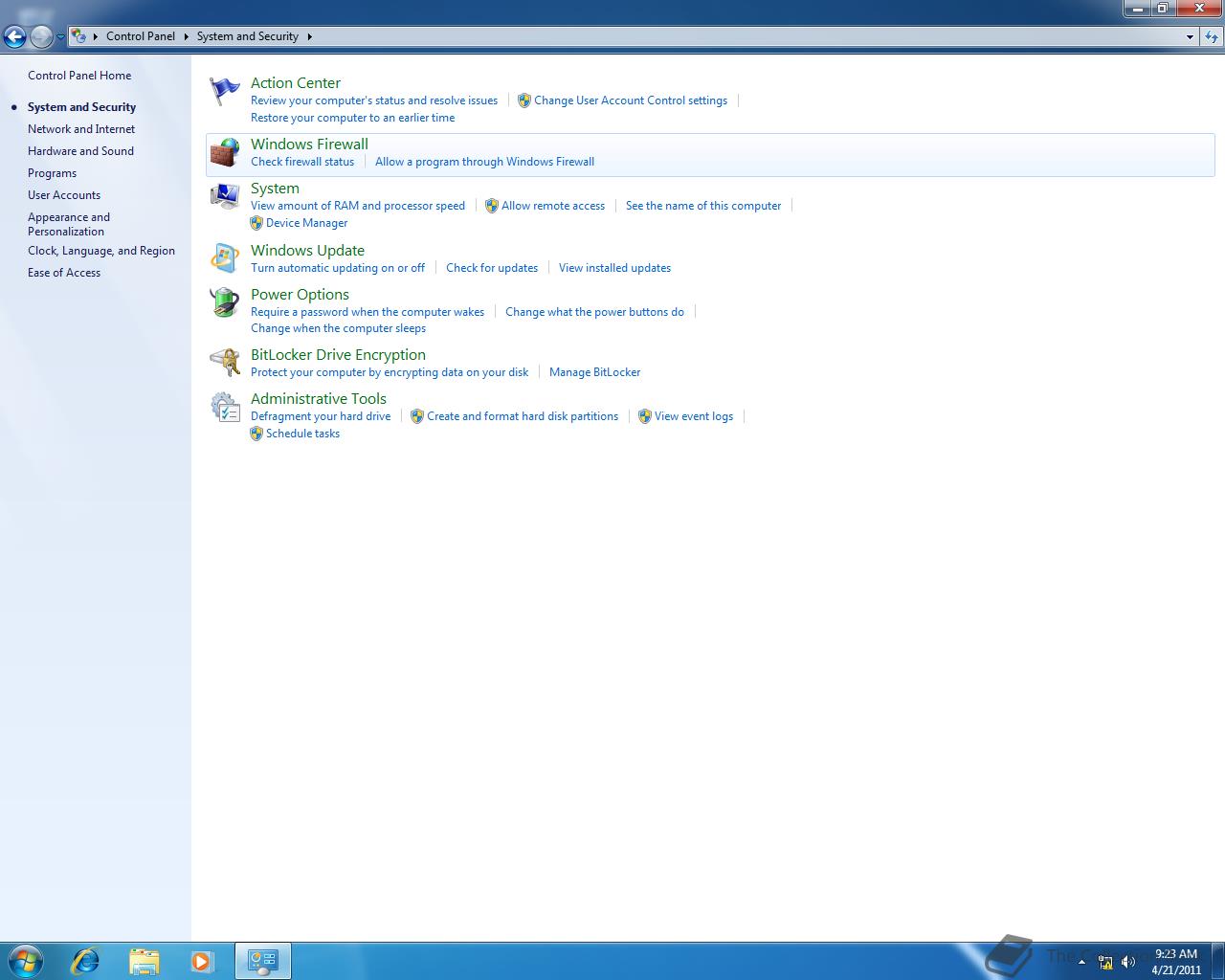Screen dimensions: 1225x980
Task: Click the Forward arrow button
Action: pos(41,36)
